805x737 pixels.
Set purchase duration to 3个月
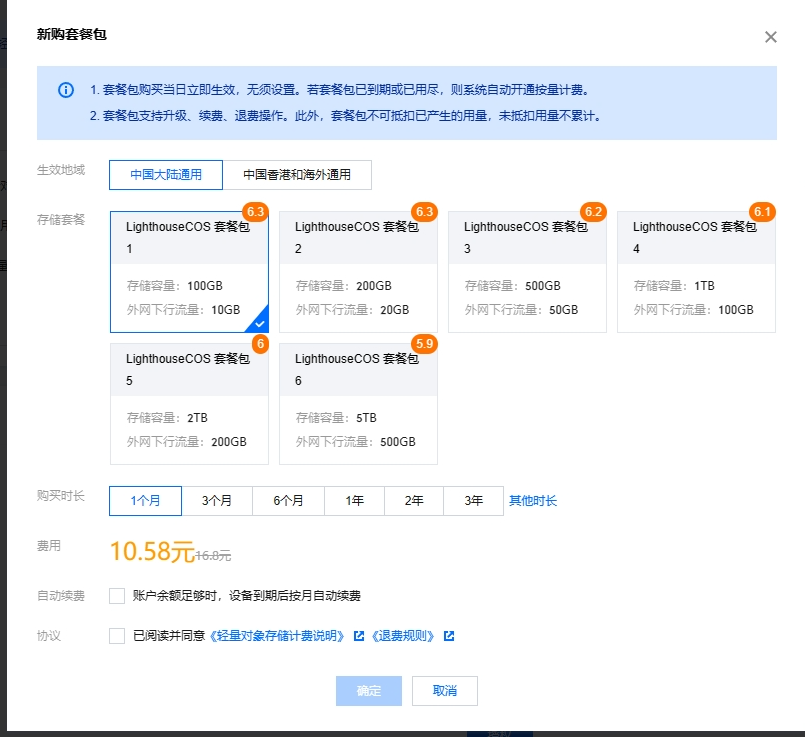(x=217, y=500)
